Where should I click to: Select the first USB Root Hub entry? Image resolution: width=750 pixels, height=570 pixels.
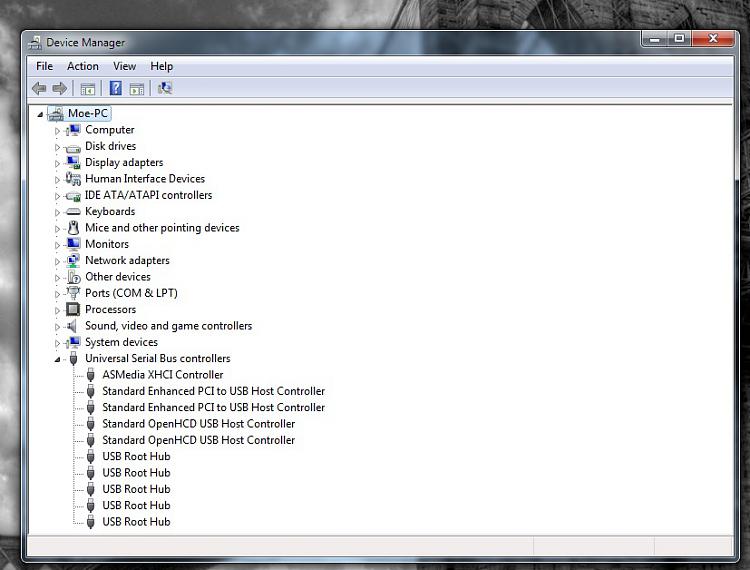click(x=136, y=456)
